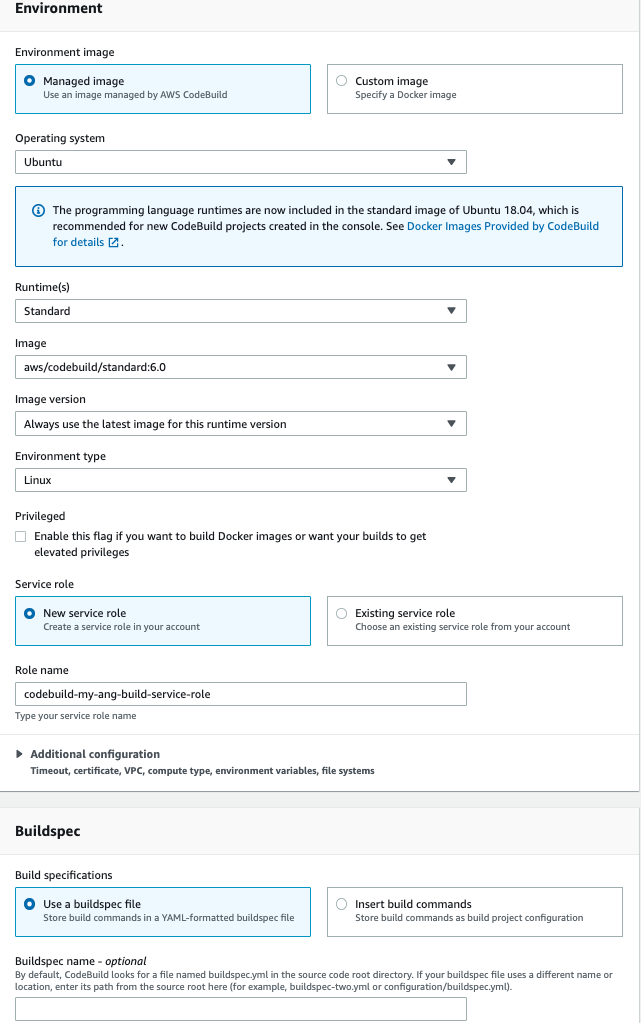The height and width of the screenshot is (1023, 641).
Task: Click the Role name text field
Action: [240, 694]
